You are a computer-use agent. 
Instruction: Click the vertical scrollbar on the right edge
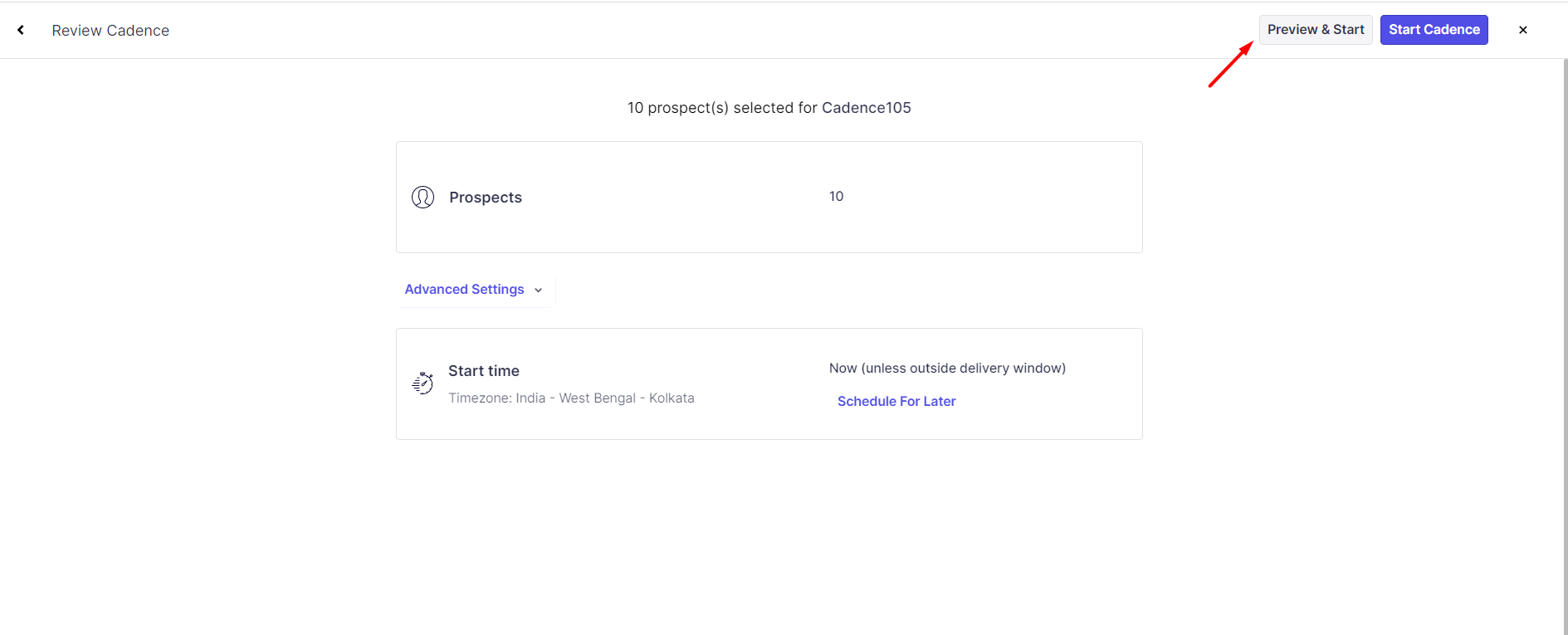[x=1564, y=332]
